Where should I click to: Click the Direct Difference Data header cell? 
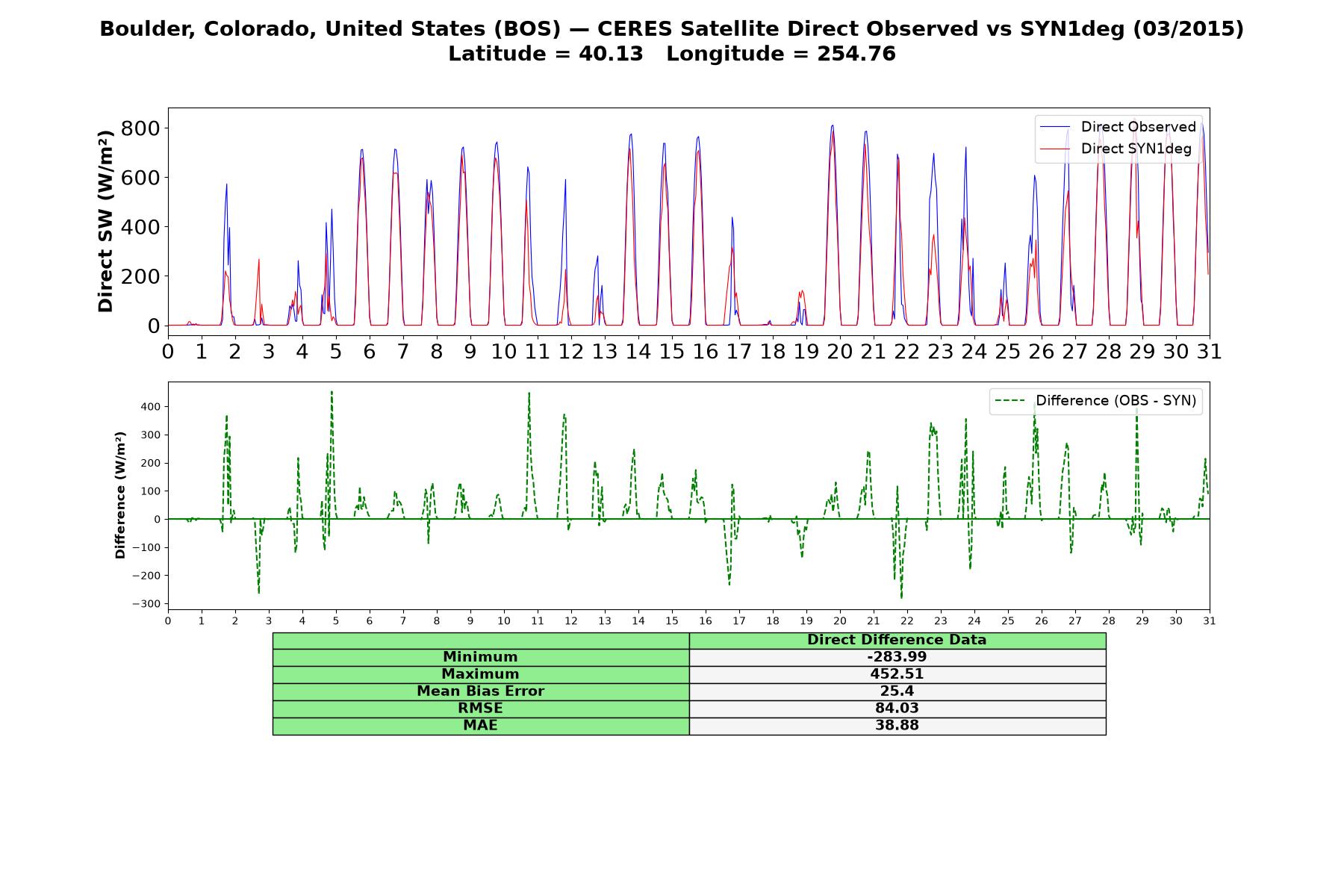coord(897,641)
